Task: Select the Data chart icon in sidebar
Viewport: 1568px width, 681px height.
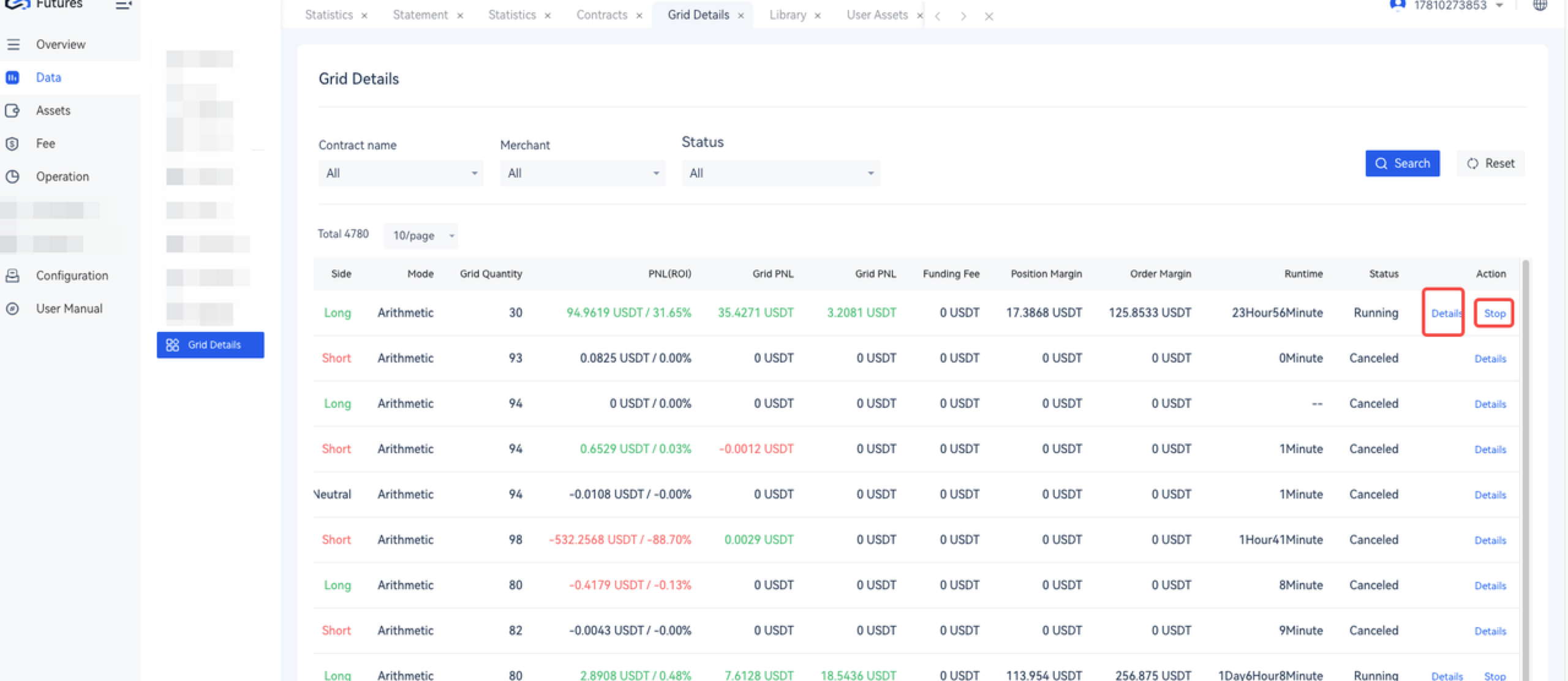Action: [x=12, y=77]
